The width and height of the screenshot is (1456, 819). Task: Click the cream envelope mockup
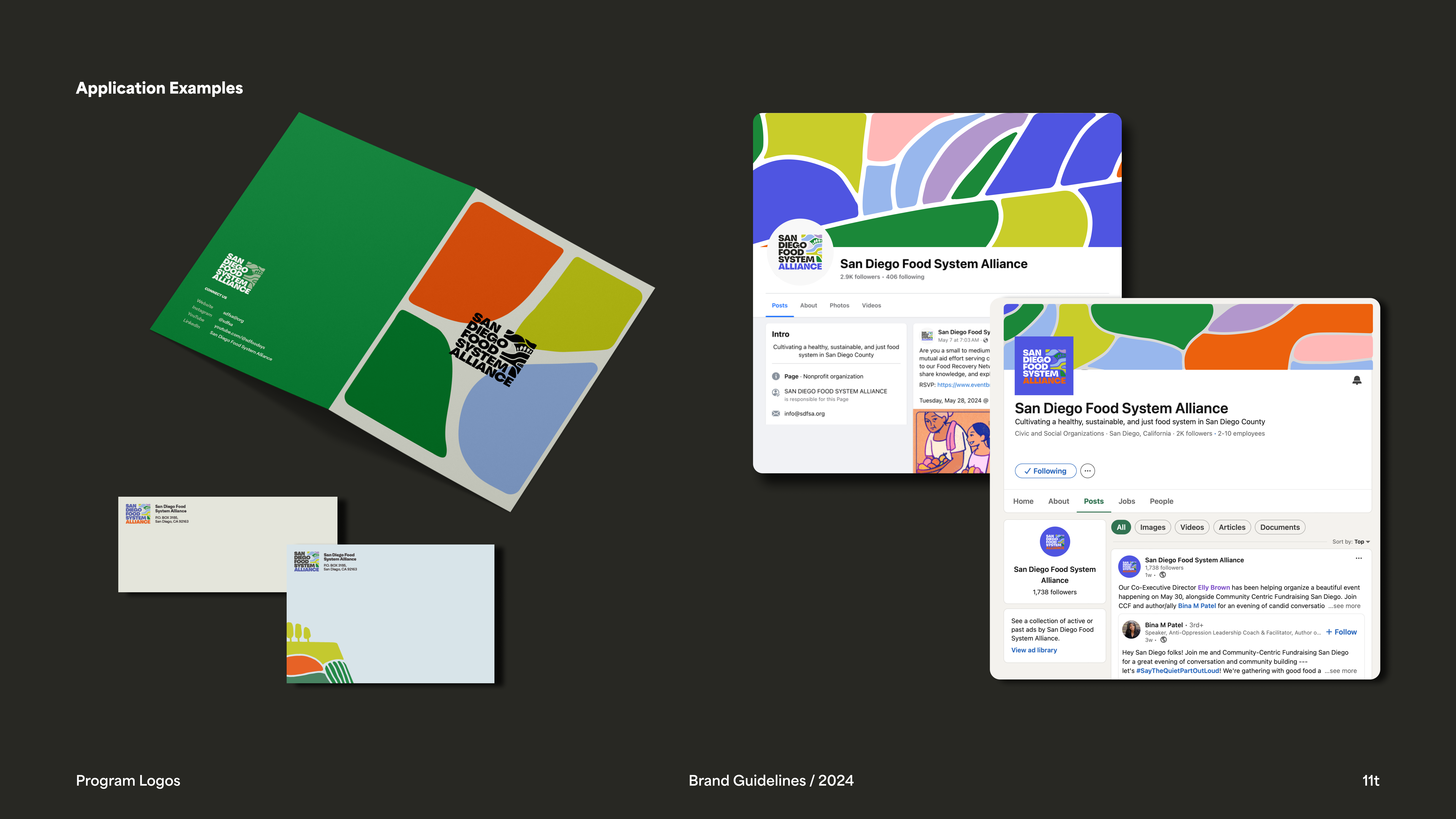pos(228,544)
